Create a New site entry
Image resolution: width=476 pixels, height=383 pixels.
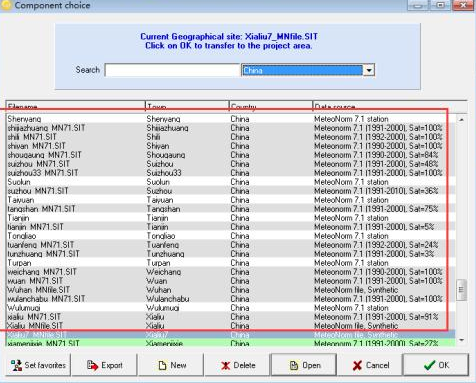click(171, 365)
